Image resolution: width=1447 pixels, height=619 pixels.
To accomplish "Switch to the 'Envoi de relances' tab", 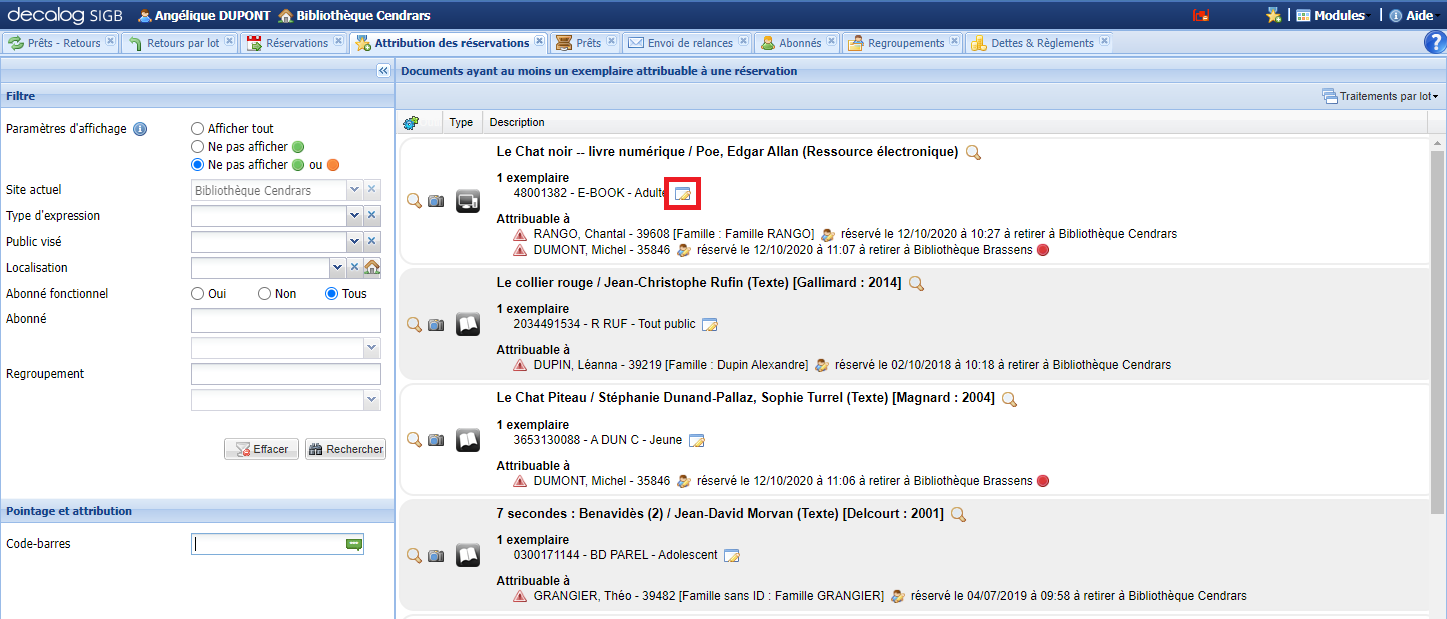I will (681, 43).
